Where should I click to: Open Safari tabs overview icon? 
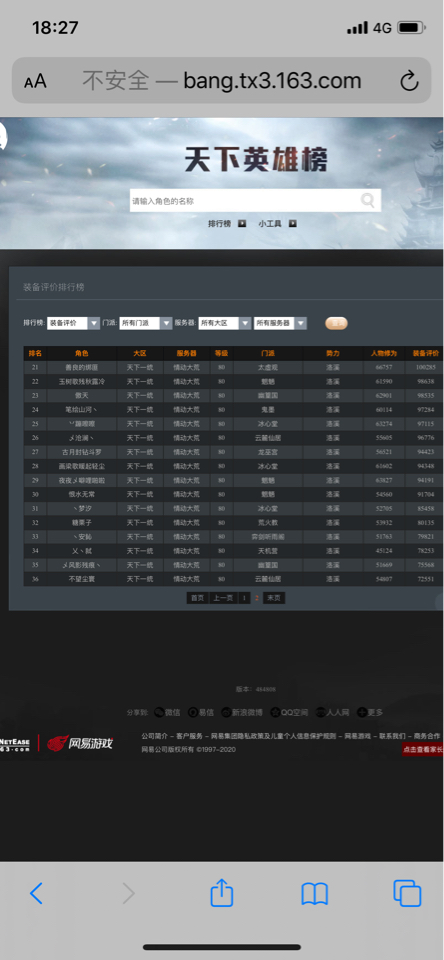[407, 893]
